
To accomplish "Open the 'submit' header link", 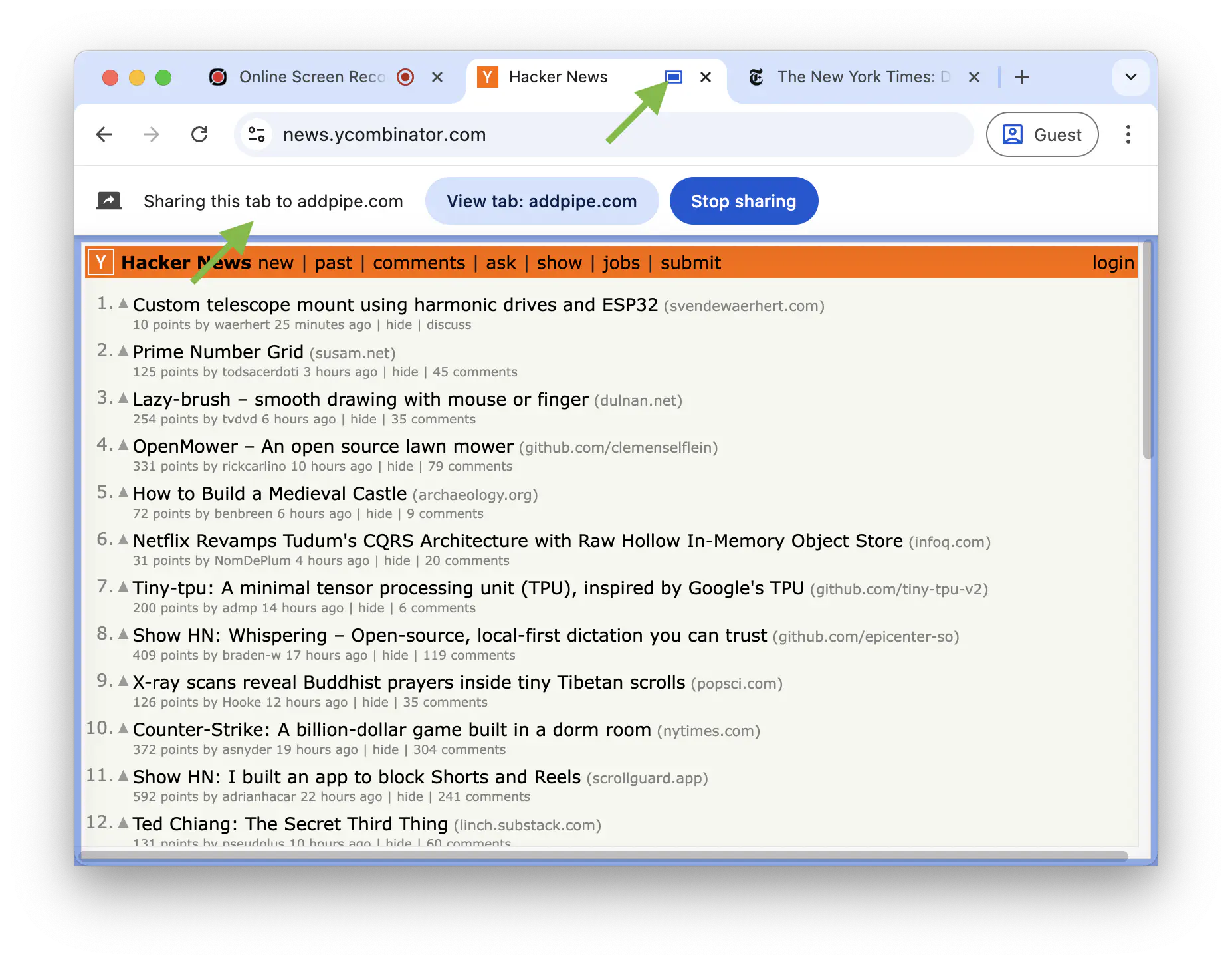I will click(x=690, y=263).
